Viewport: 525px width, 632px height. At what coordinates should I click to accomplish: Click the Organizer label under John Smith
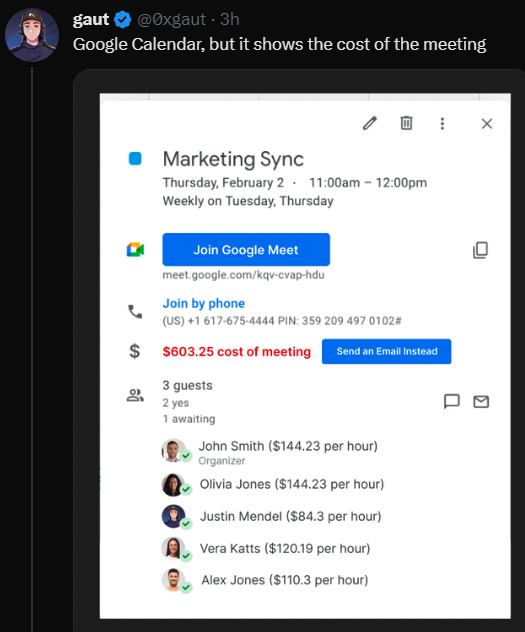click(222, 461)
